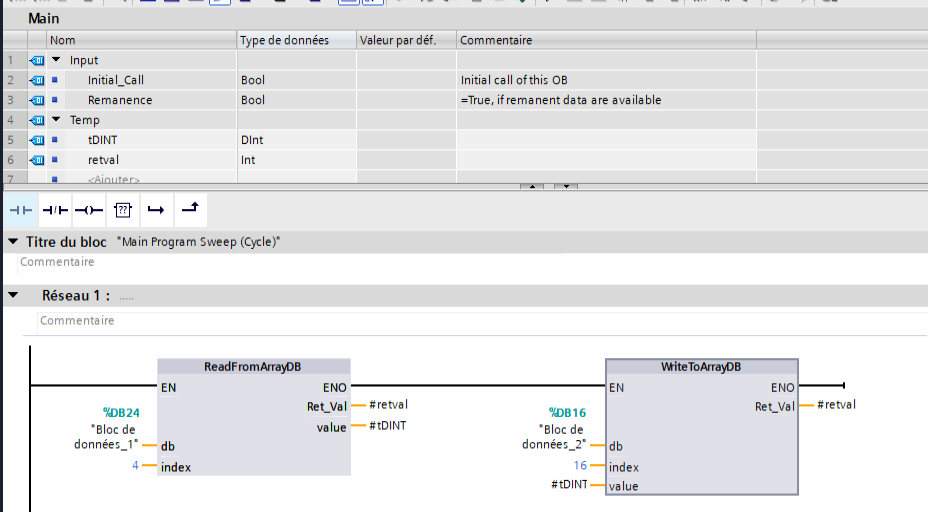Click the interface icon in the Initial_Call row

coord(38,80)
